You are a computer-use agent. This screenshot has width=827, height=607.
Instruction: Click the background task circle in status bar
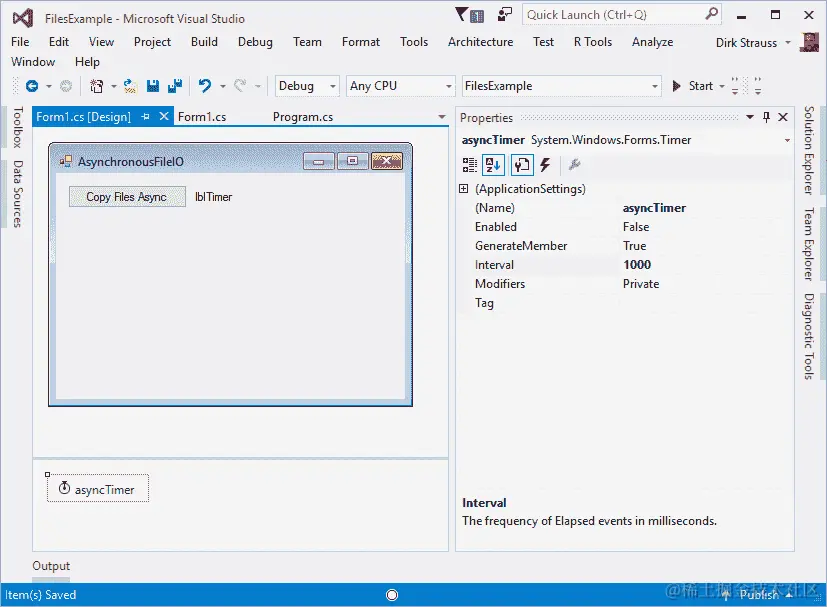point(392,595)
